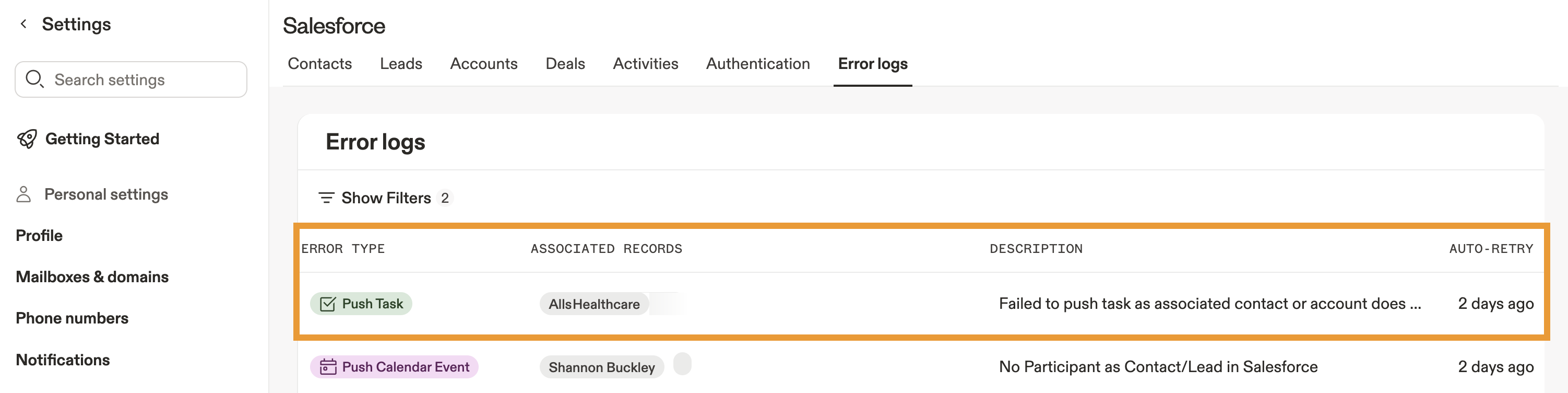Click the AllsHealthcare record chip
1568x393 pixels.
[x=593, y=304]
